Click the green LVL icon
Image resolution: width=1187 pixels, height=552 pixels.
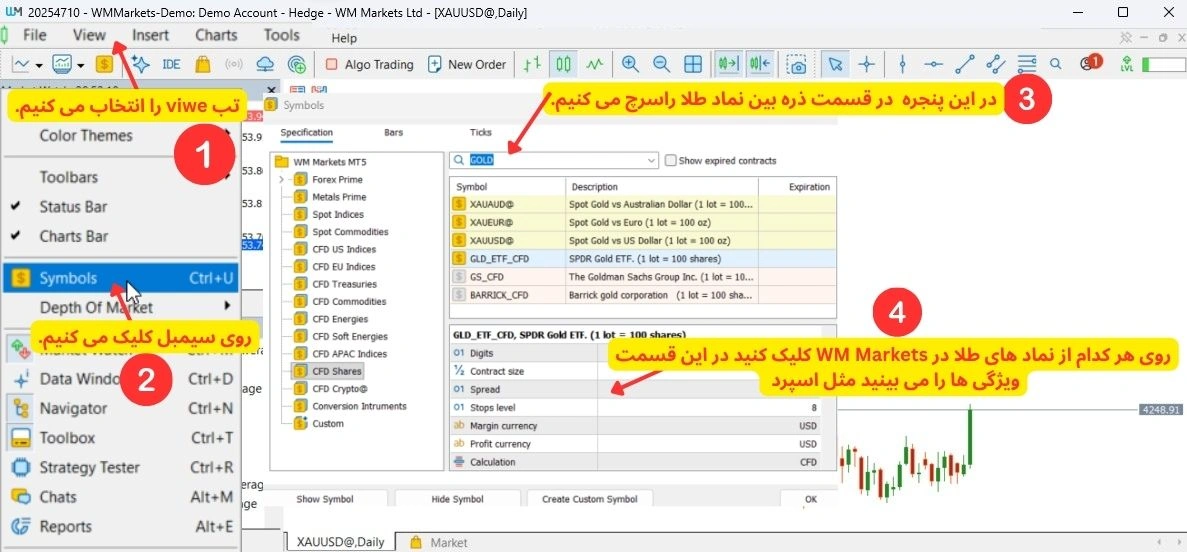tap(1127, 64)
